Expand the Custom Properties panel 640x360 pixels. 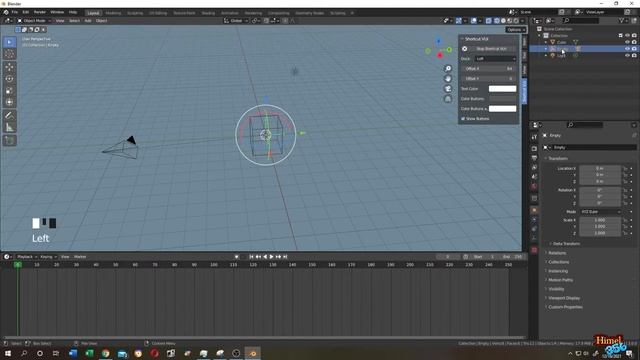click(565, 307)
